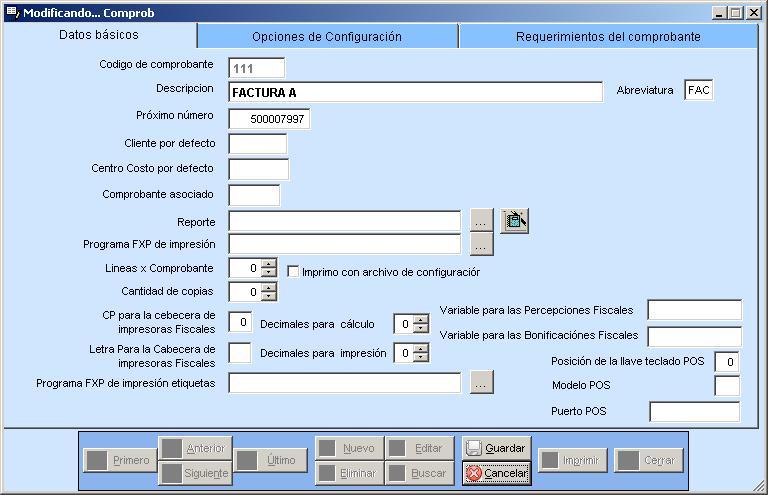Increase Lineas x Comprobante spinner value
The height and width of the screenshot is (495, 768).
[269, 264]
